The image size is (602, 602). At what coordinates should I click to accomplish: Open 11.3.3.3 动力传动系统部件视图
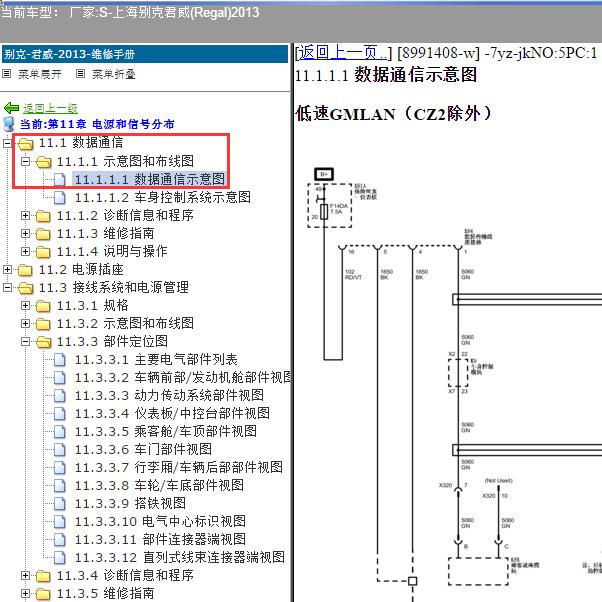pos(169,396)
